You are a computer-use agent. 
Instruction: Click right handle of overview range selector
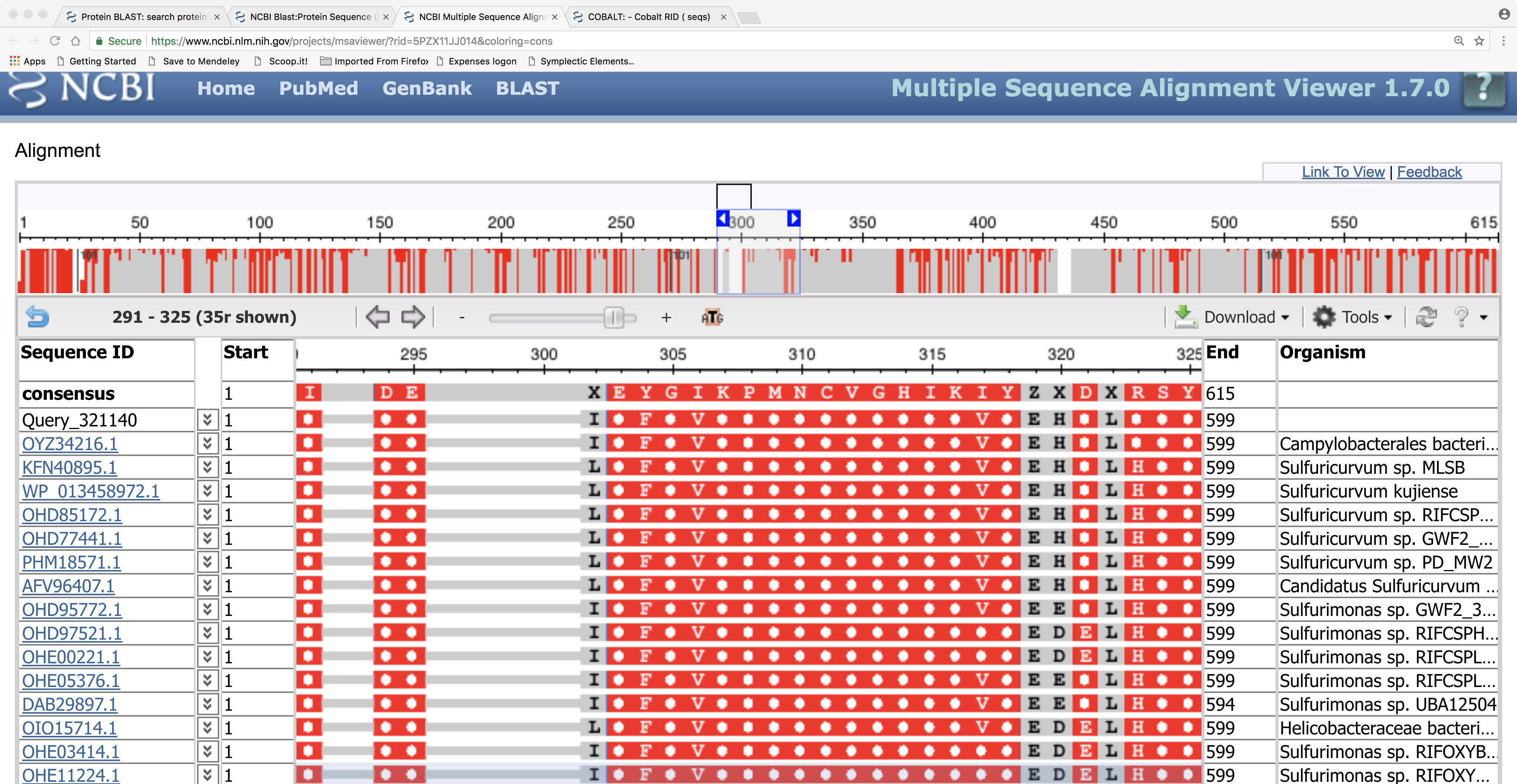coord(793,219)
